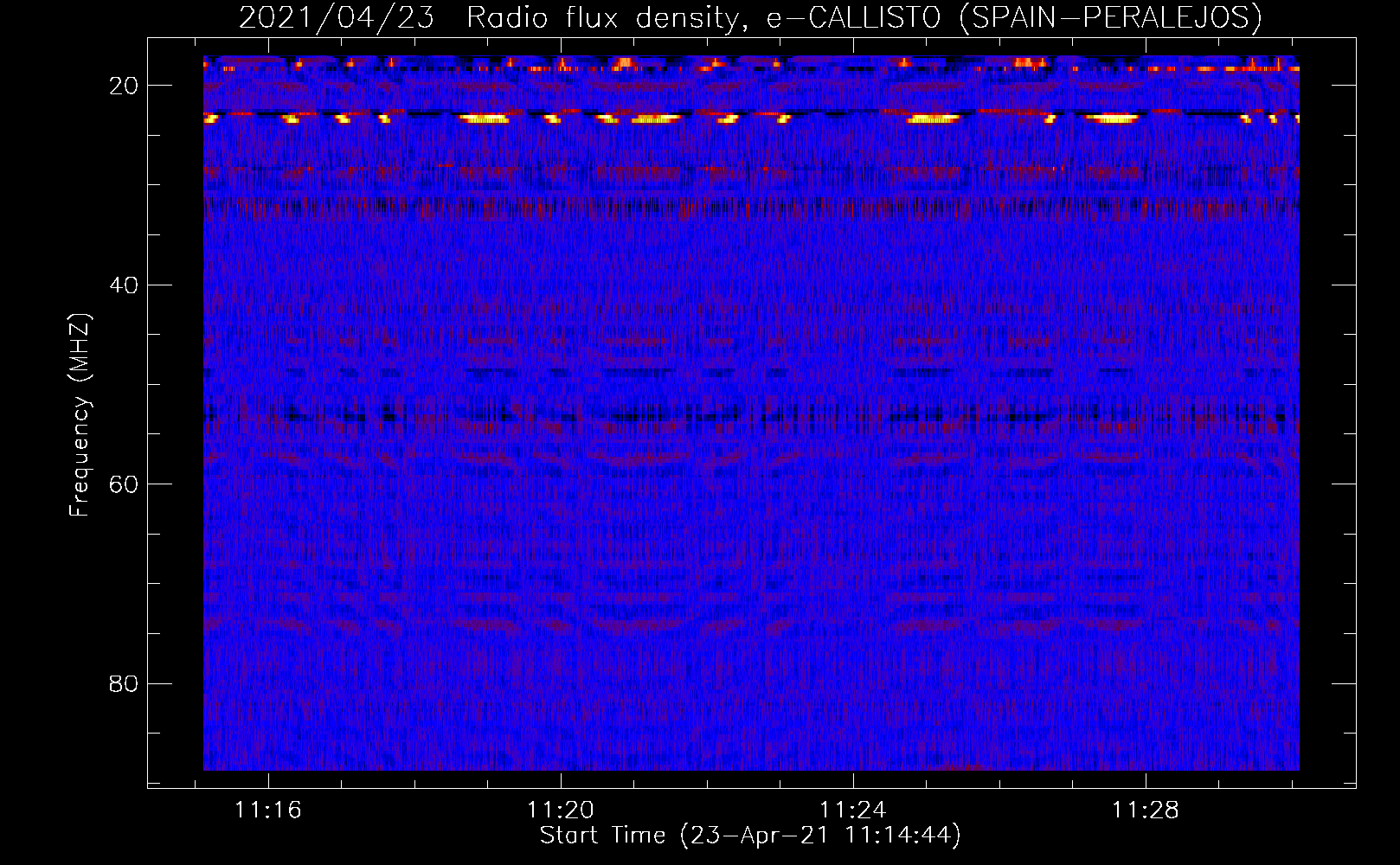Click the frequency tick label '60'
The width and height of the screenshot is (1400, 865).
point(124,484)
